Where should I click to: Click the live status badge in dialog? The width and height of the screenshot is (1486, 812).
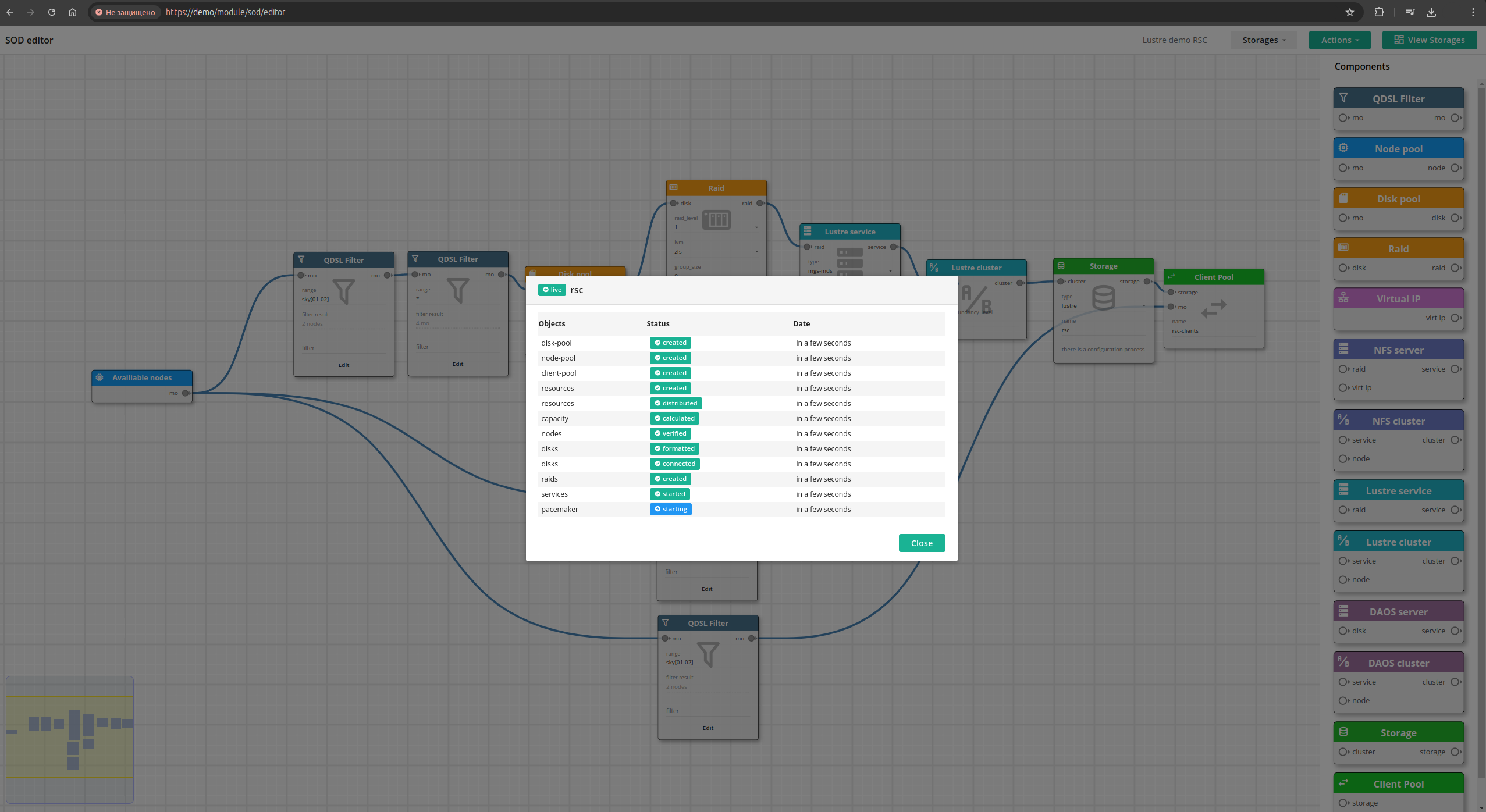point(552,290)
